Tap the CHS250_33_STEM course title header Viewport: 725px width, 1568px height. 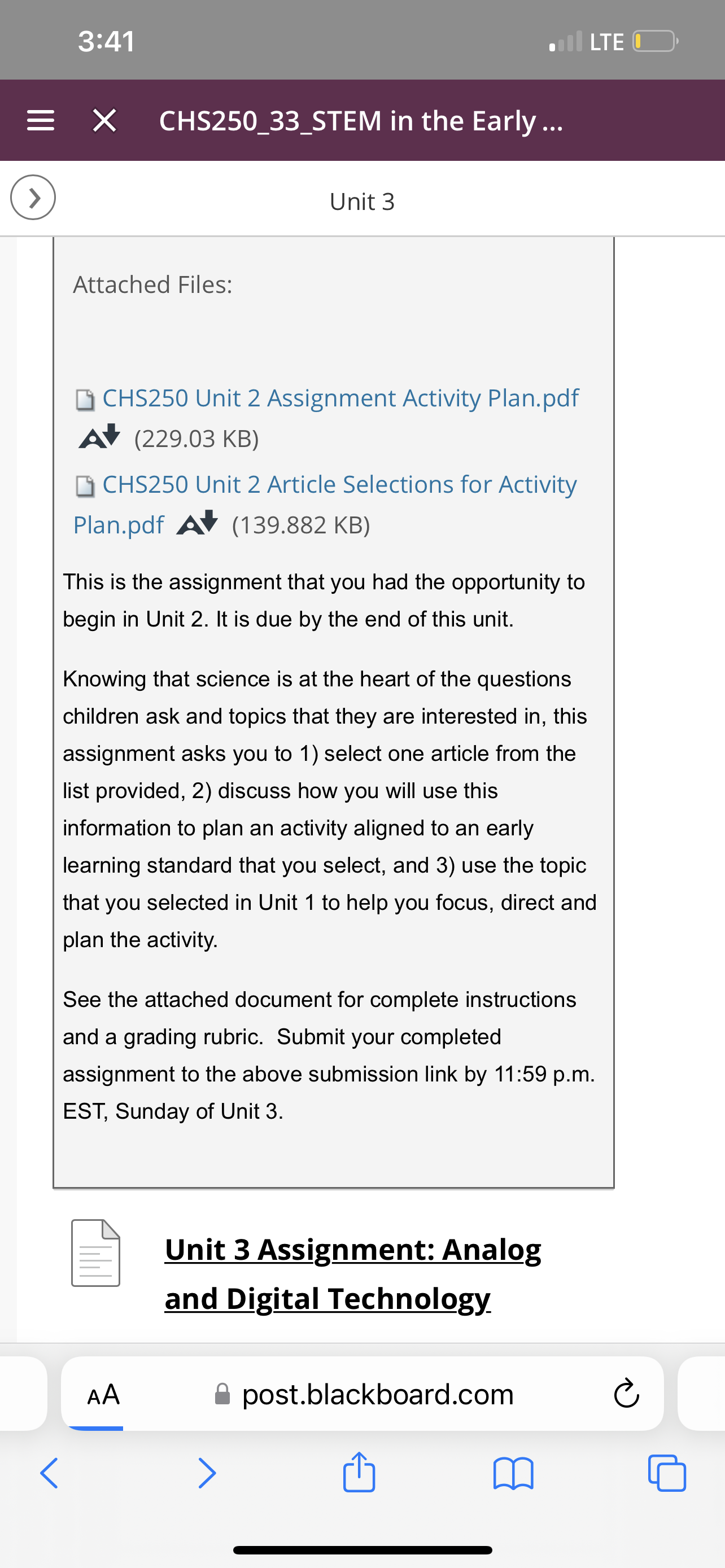click(361, 121)
